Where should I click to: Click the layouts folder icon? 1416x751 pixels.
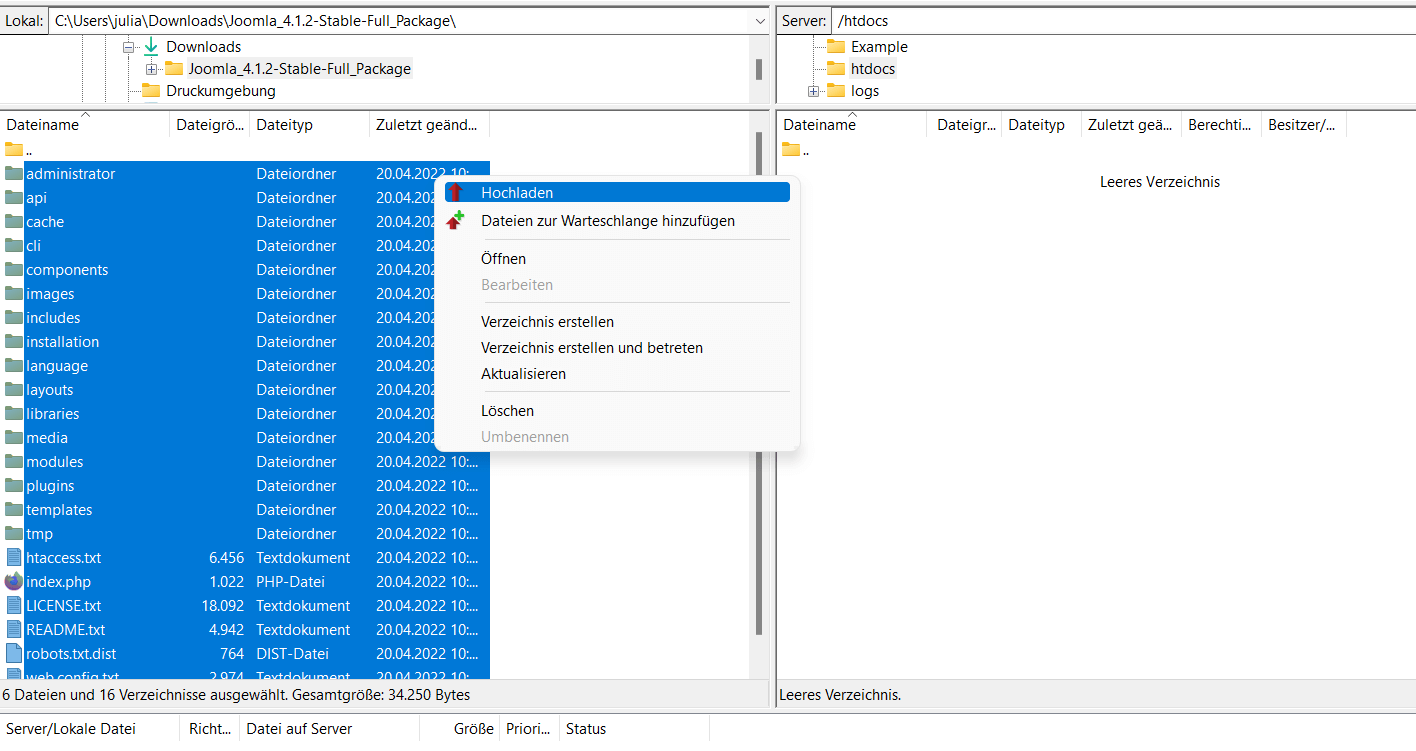(x=14, y=389)
